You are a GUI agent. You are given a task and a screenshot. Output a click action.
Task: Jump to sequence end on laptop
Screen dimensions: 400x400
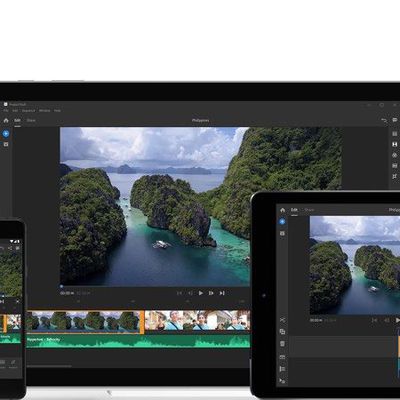point(222,293)
